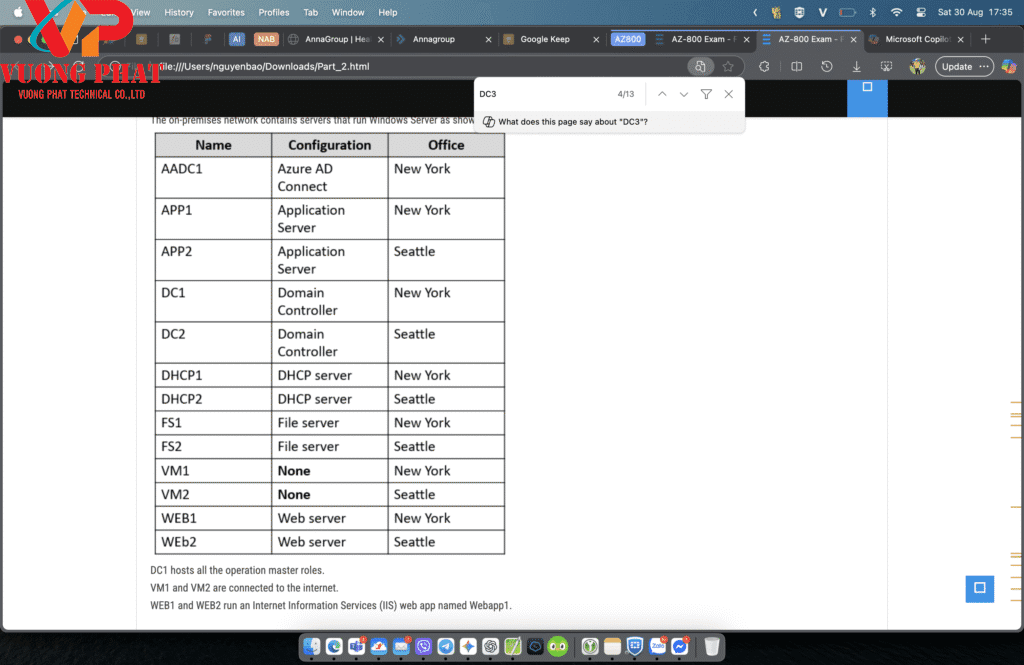Open Telegram from the dock
Screen dimensions: 1024x665
pyautogui.click(x=446, y=646)
